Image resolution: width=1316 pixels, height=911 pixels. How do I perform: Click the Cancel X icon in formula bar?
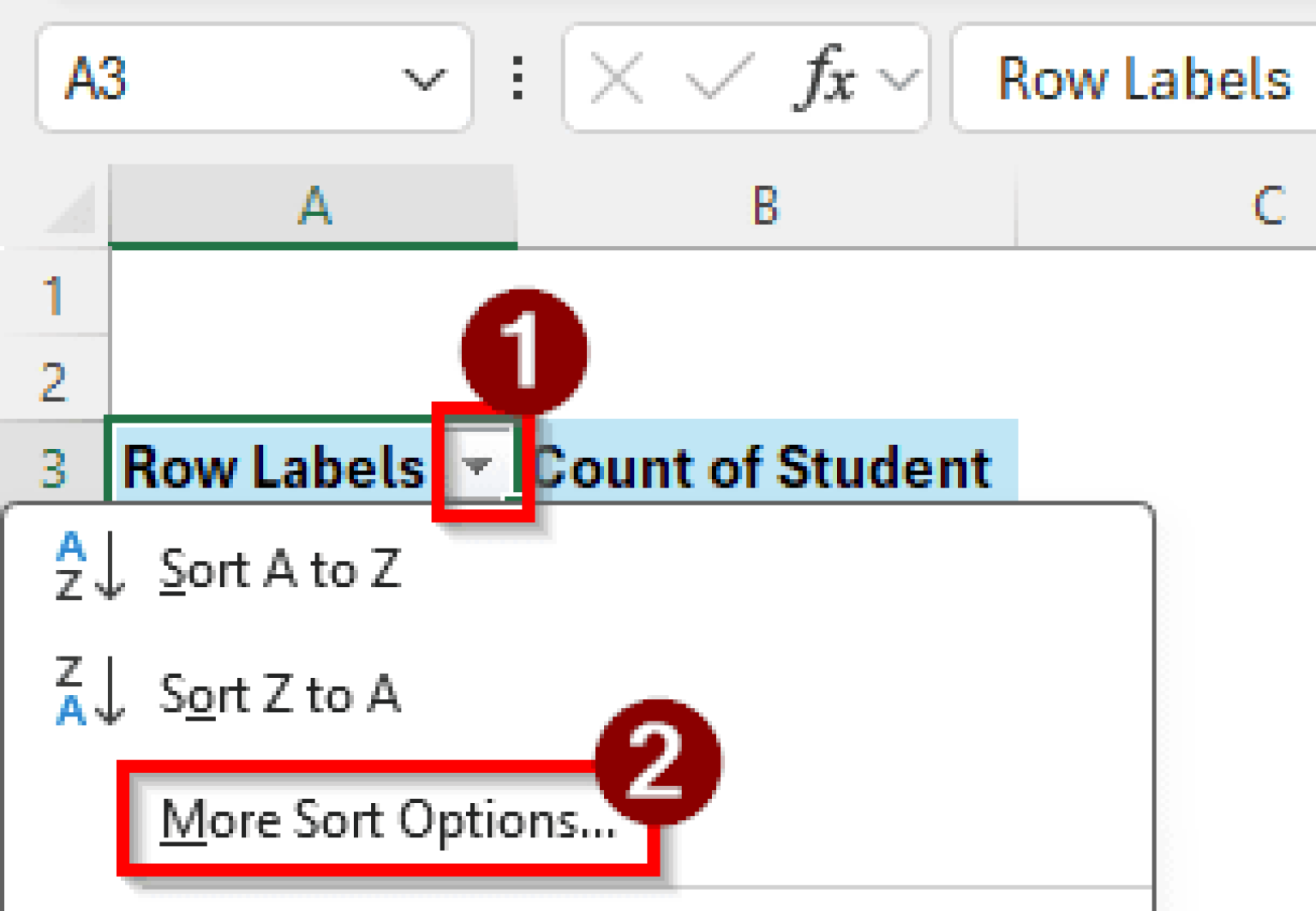(616, 81)
